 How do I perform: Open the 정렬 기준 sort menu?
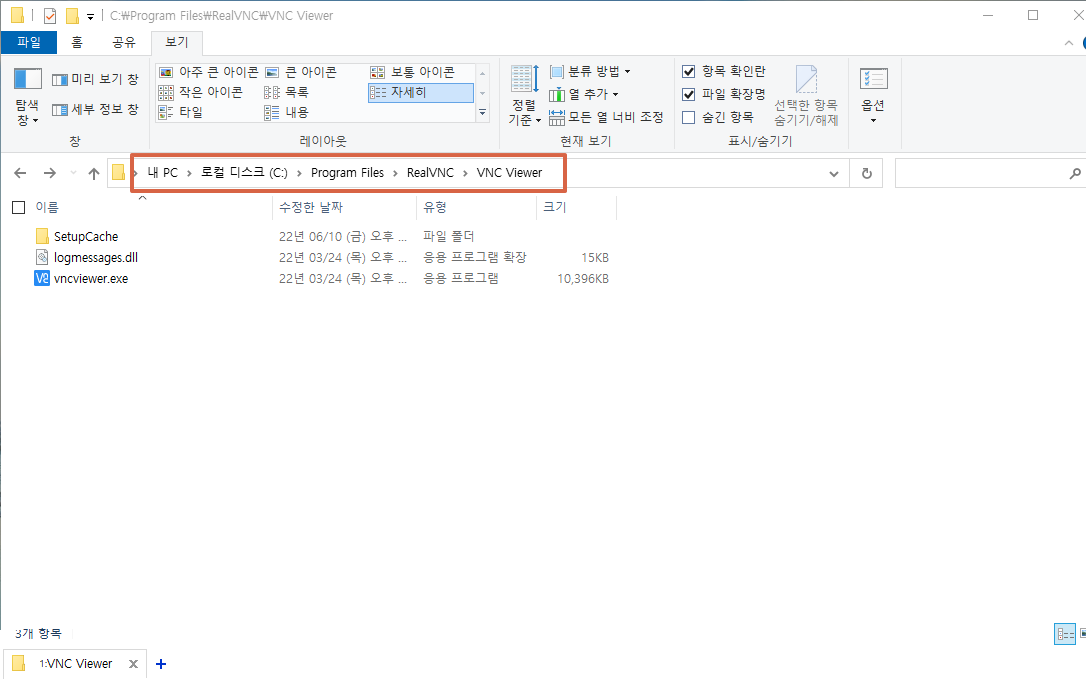524,96
